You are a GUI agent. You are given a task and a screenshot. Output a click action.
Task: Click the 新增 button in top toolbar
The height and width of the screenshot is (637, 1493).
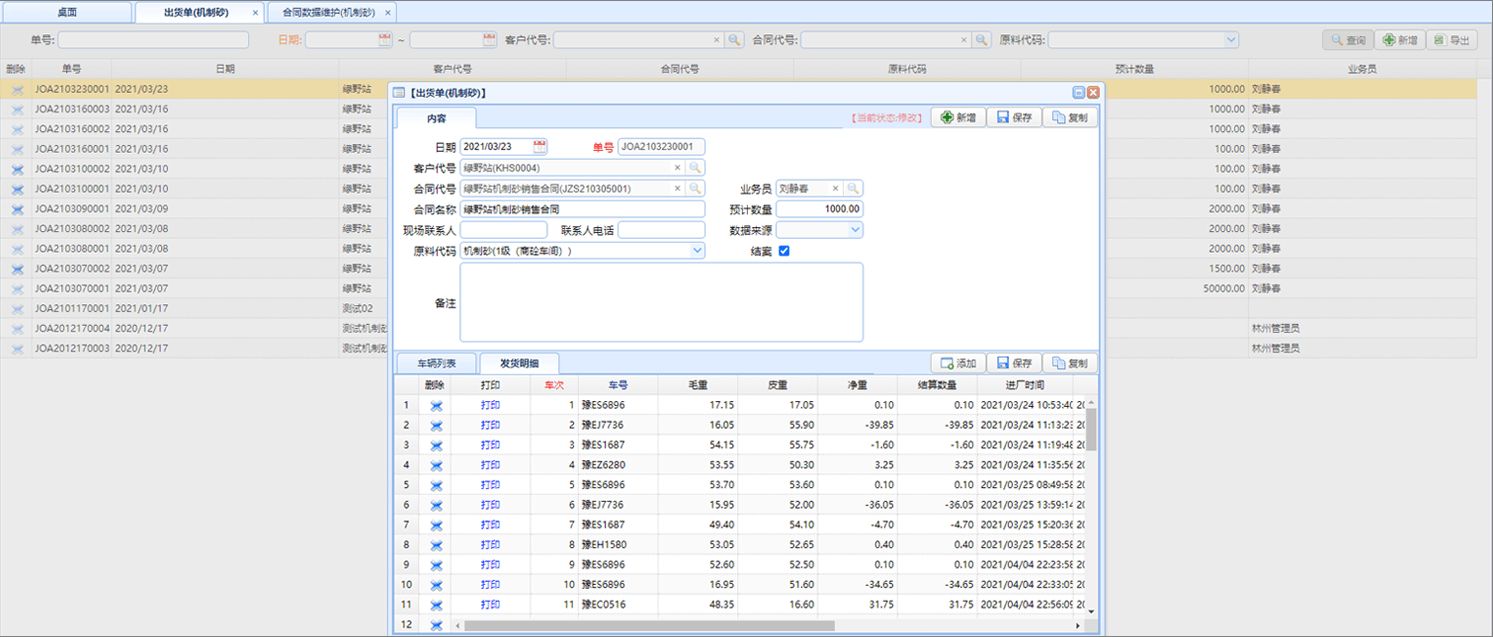[1399, 40]
